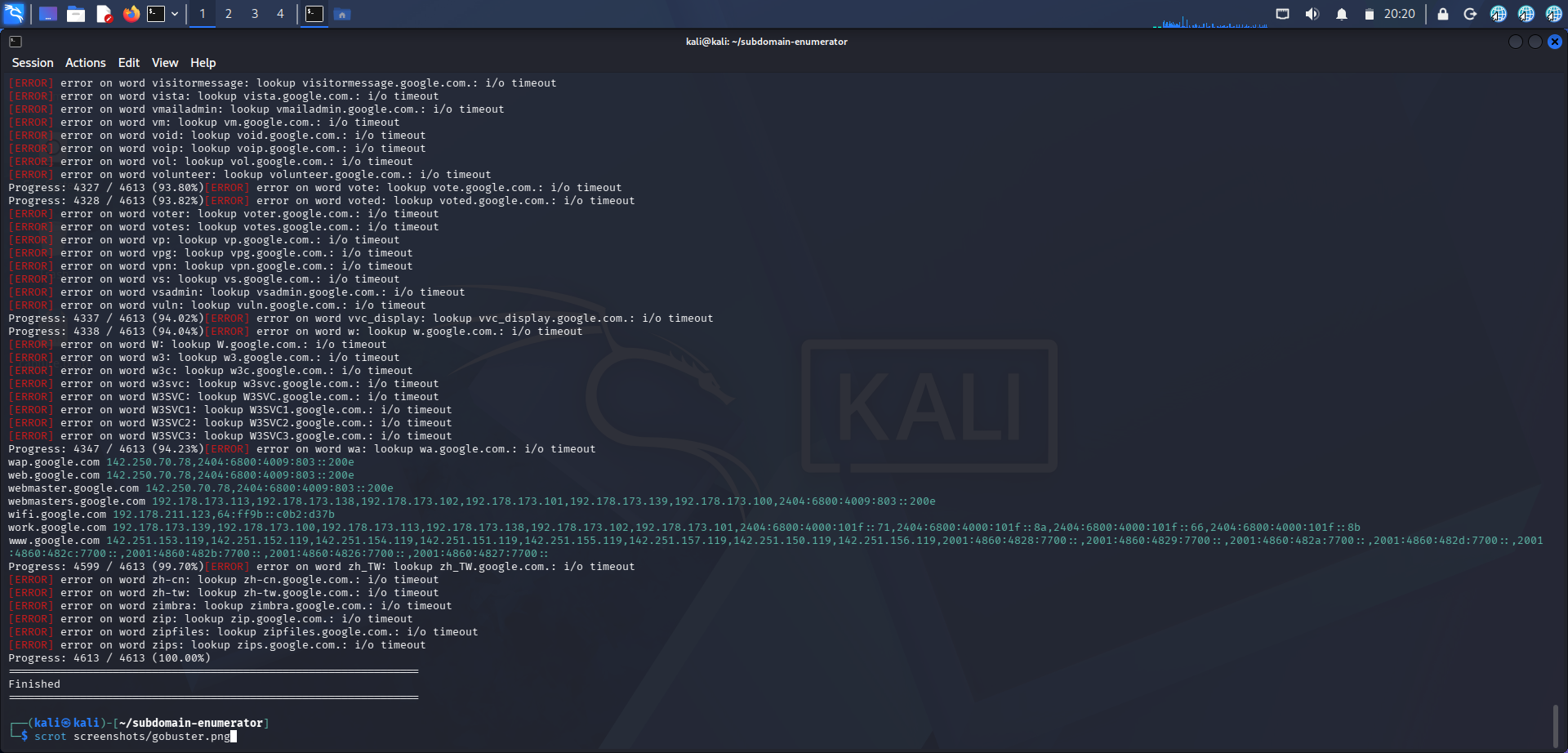
Task: Click the terminal window menu icon in title bar
Action: (x=16, y=42)
